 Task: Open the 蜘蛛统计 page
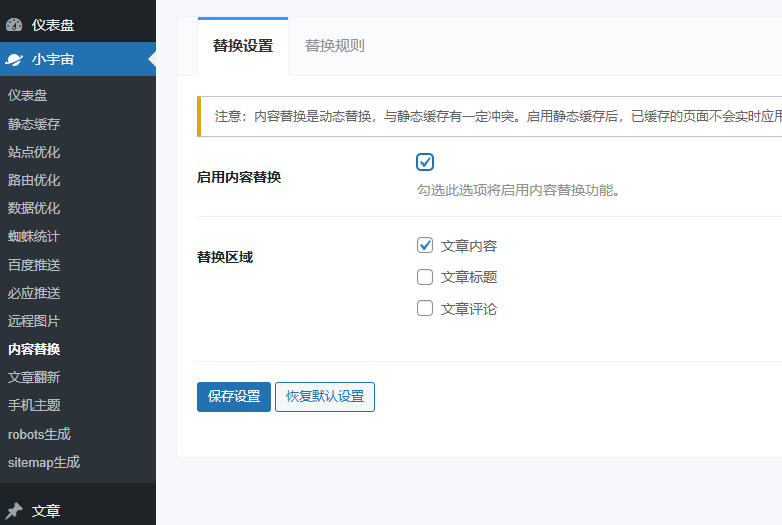point(34,237)
